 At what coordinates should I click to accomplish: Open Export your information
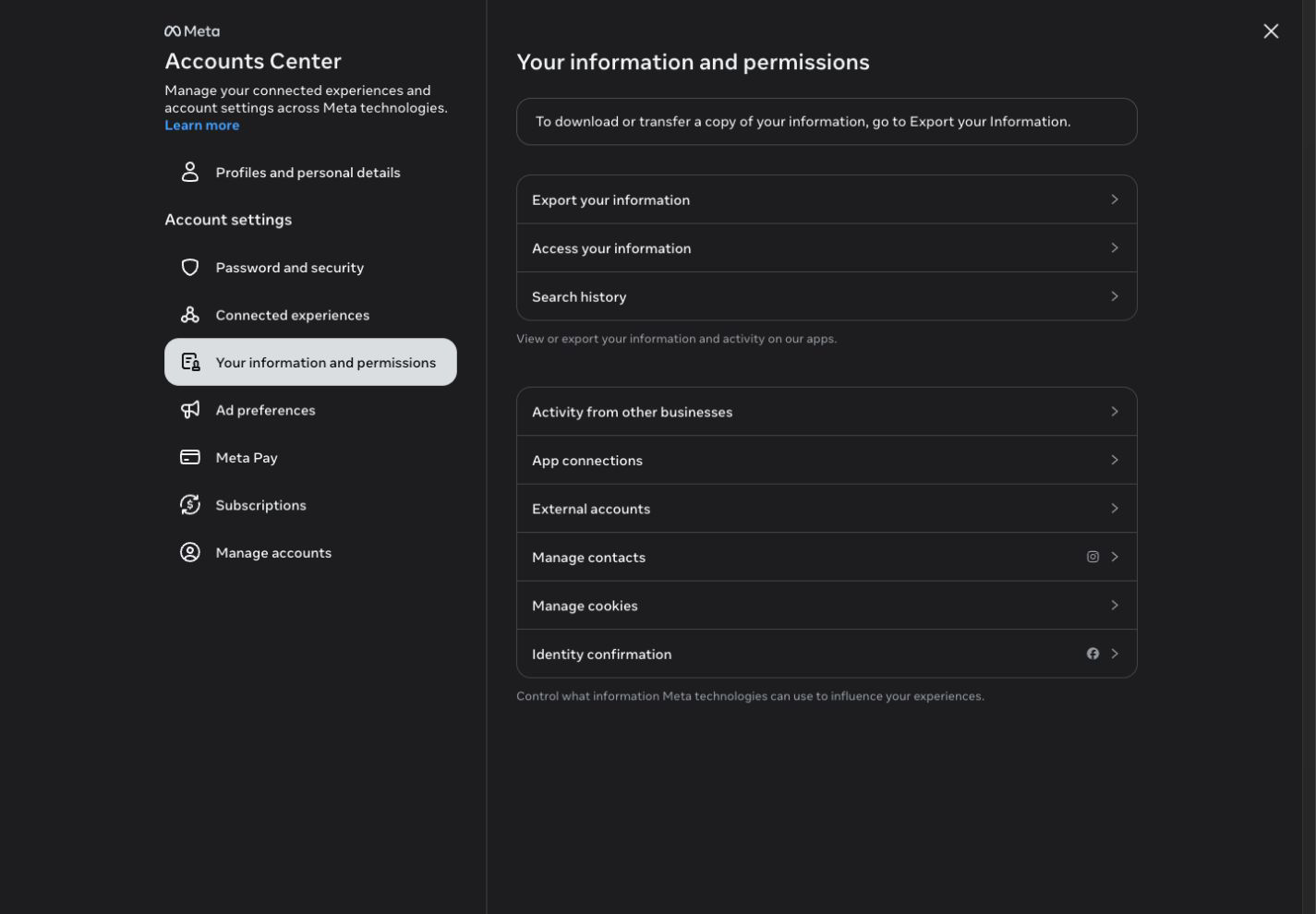(x=827, y=199)
